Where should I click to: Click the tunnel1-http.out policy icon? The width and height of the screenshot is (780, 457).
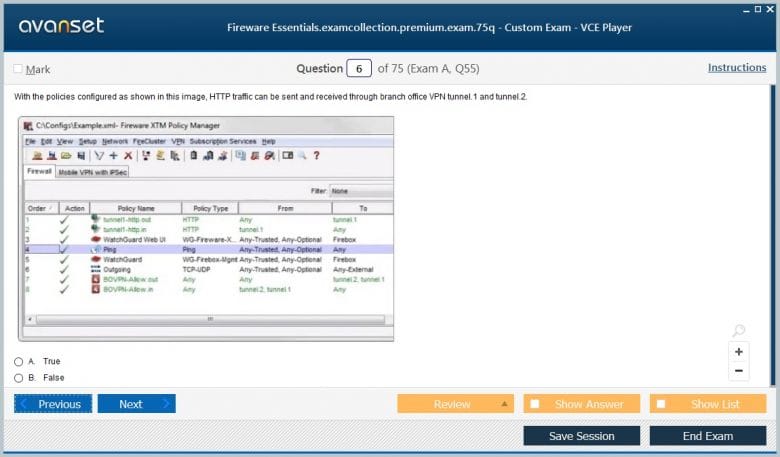(96, 219)
